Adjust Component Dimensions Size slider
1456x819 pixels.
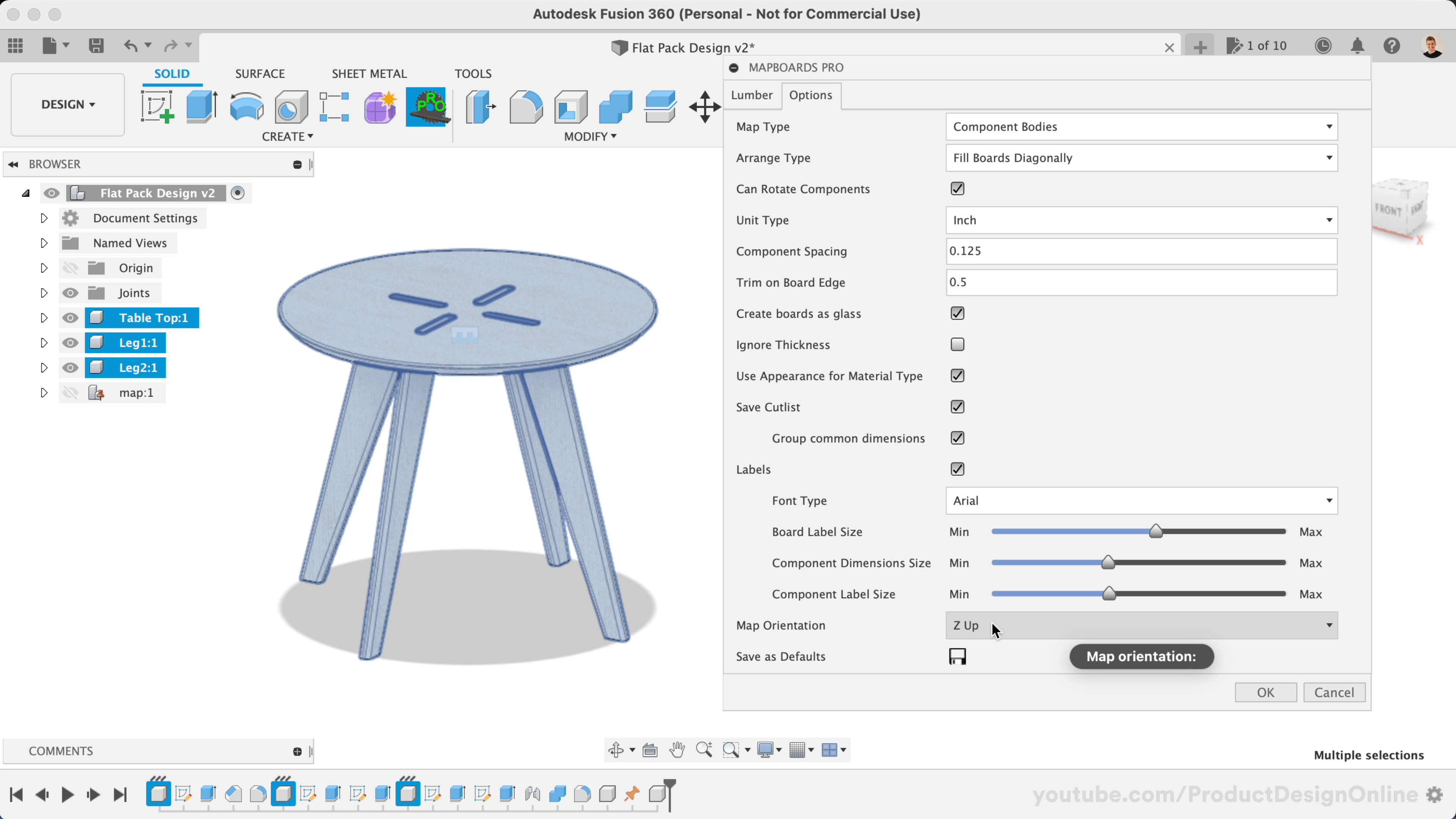pyautogui.click(x=1108, y=562)
